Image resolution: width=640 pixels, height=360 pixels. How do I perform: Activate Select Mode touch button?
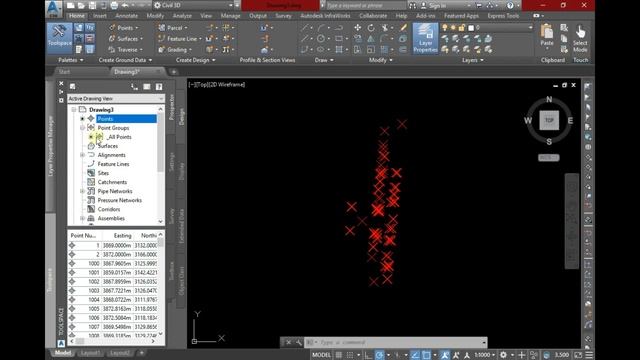(580, 38)
